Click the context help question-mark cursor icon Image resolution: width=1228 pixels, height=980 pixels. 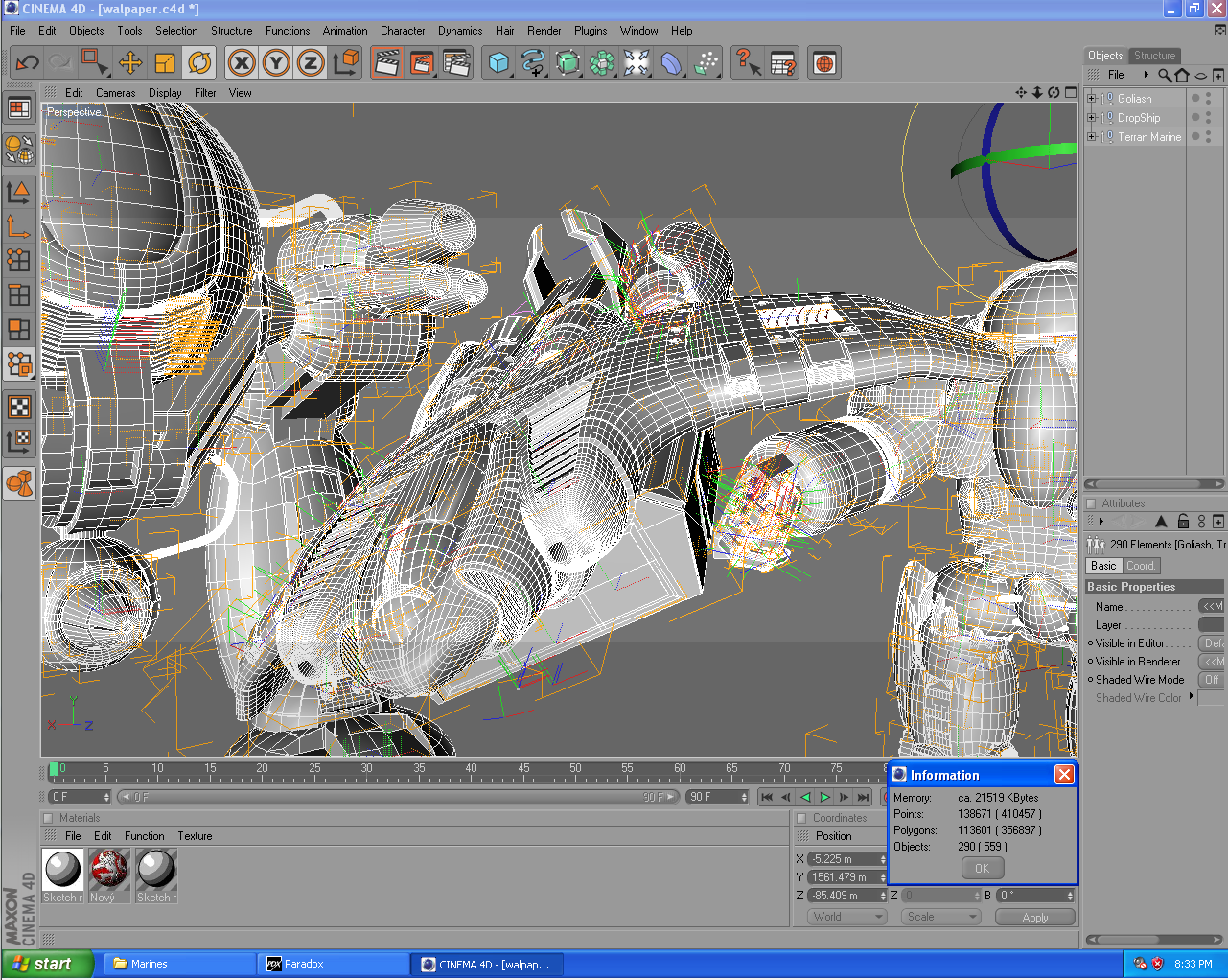[x=748, y=63]
